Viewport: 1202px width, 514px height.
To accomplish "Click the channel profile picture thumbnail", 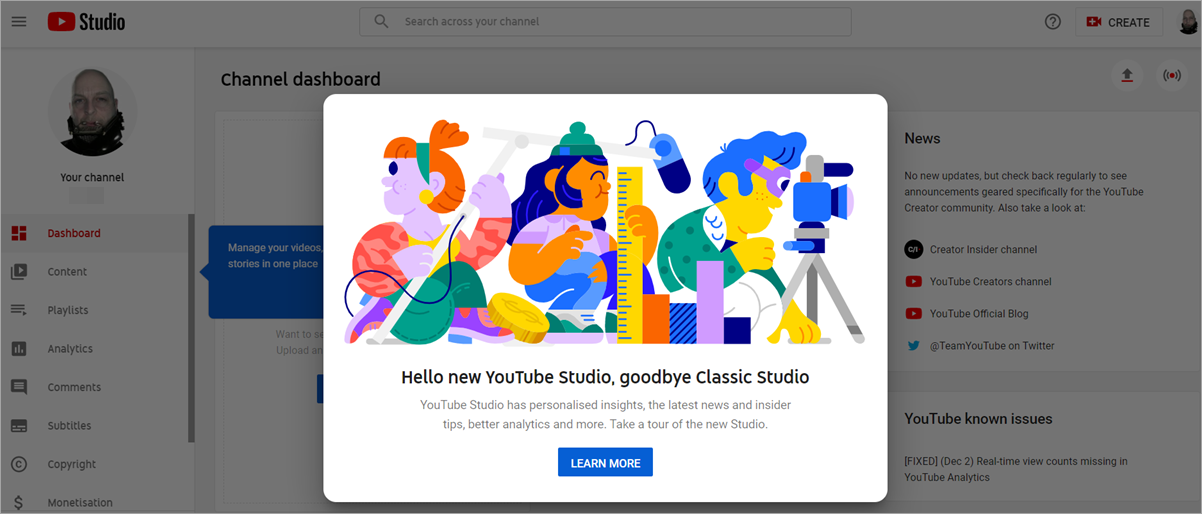I will [92, 112].
